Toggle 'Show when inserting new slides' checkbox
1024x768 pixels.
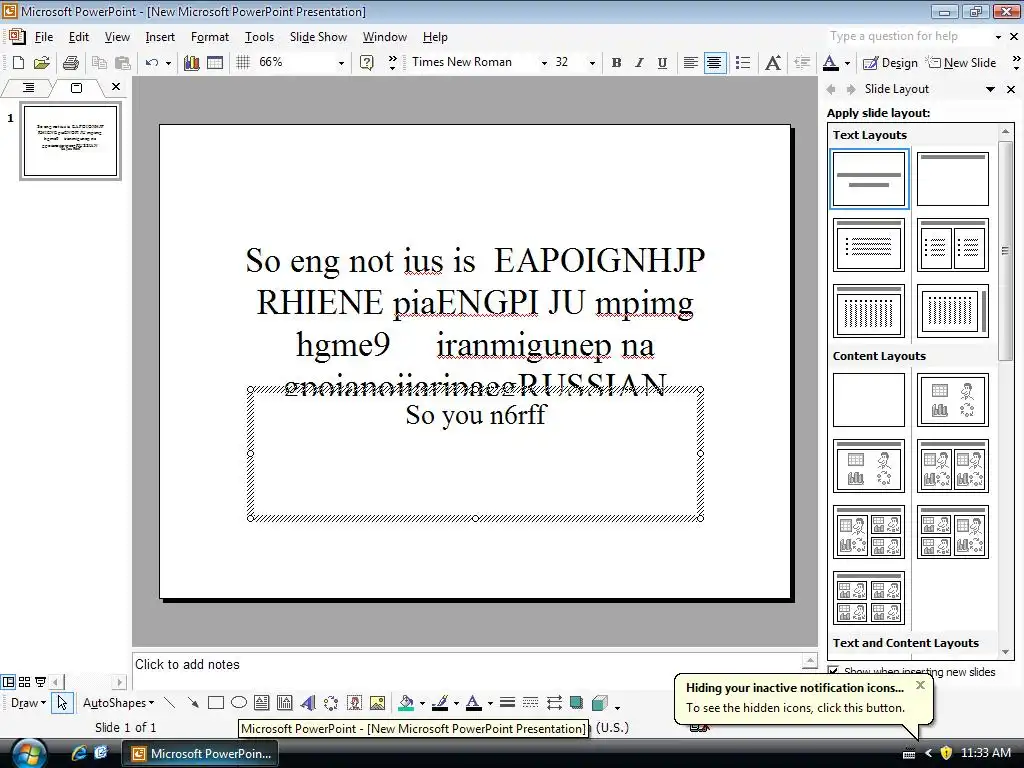click(833, 671)
